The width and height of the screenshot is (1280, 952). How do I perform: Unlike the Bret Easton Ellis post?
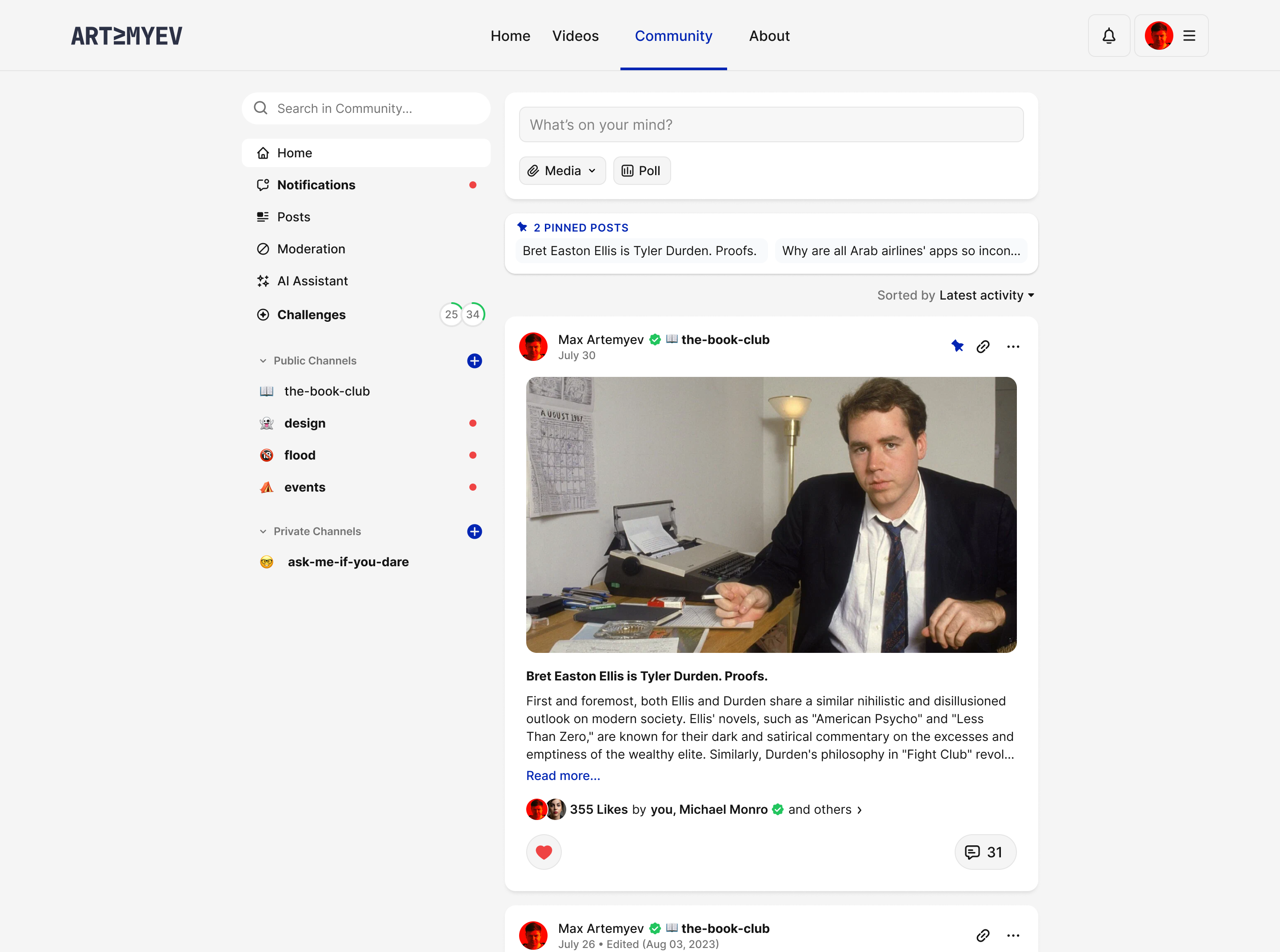544,852
